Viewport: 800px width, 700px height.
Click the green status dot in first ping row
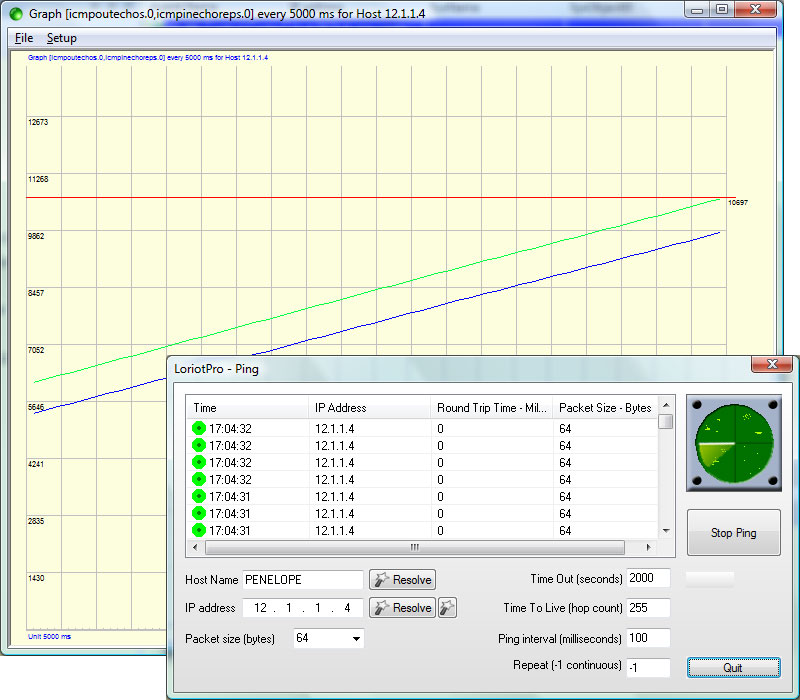point(198,429)
